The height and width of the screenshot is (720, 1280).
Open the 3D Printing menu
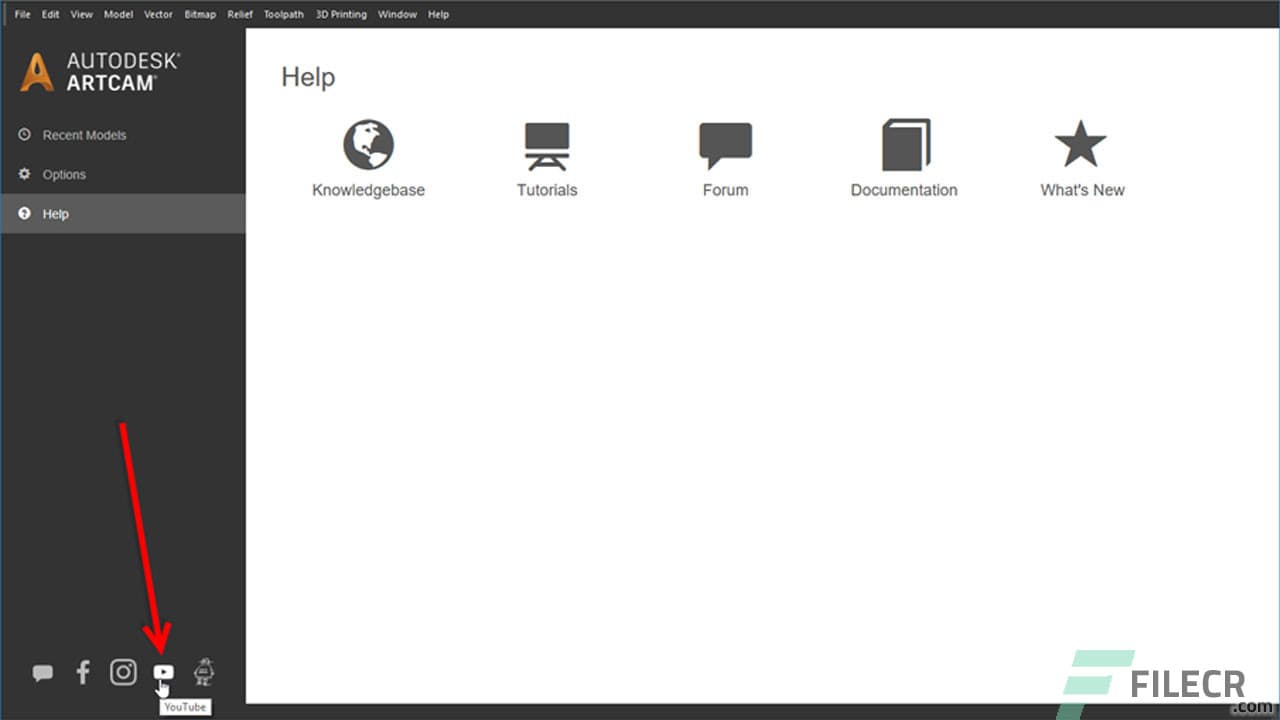pyautogui.click(x=340, y=14)
